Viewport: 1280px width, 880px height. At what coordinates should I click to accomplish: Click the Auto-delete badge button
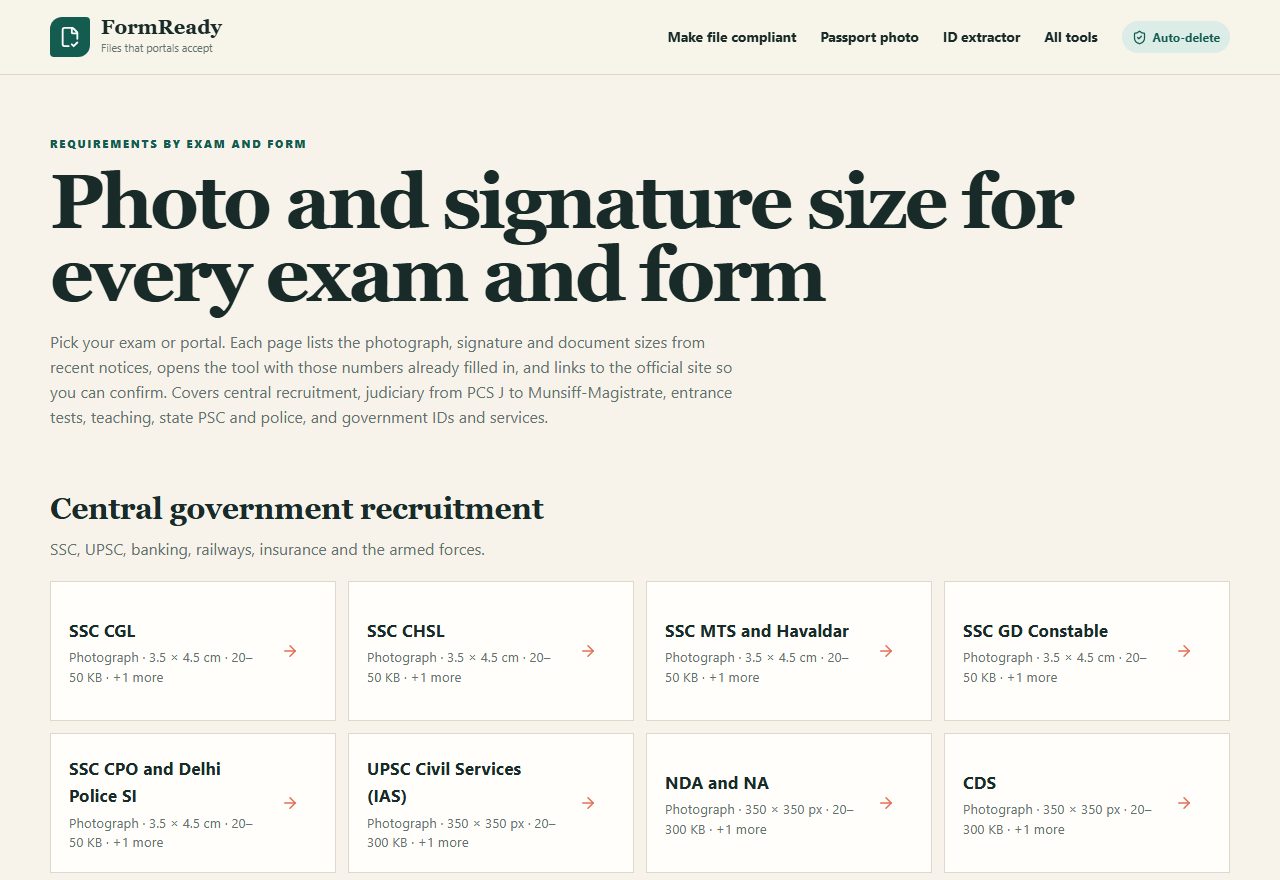[1176, 38]
